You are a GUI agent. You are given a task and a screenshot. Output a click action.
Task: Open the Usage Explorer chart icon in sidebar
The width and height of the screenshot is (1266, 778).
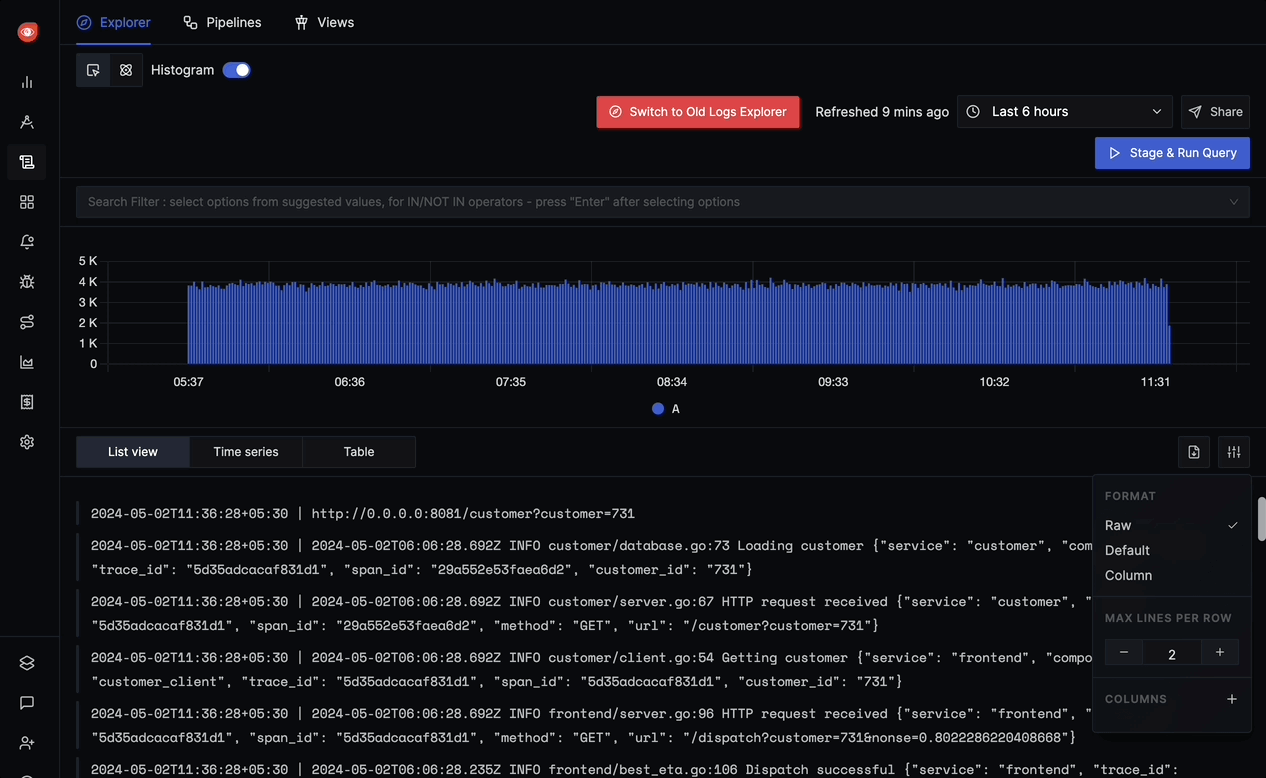pyautogui.click(x=27, y=362)
